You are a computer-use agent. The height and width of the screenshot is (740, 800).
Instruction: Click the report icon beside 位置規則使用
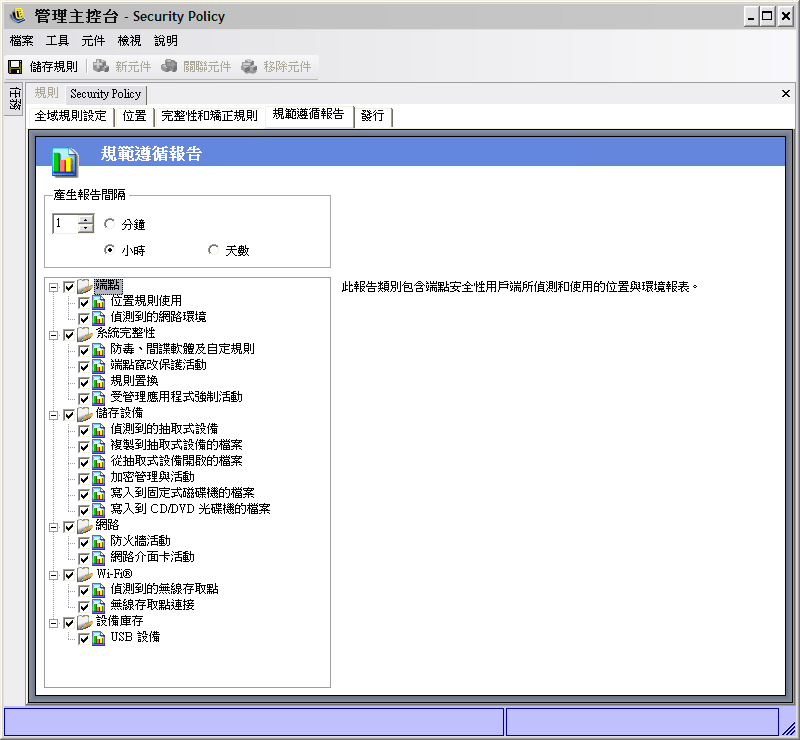coord(99,303)
